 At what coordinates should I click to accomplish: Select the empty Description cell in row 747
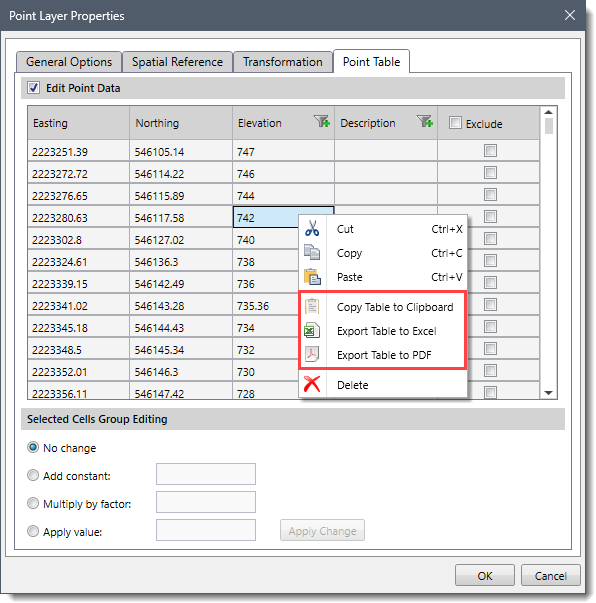point(386,151)
